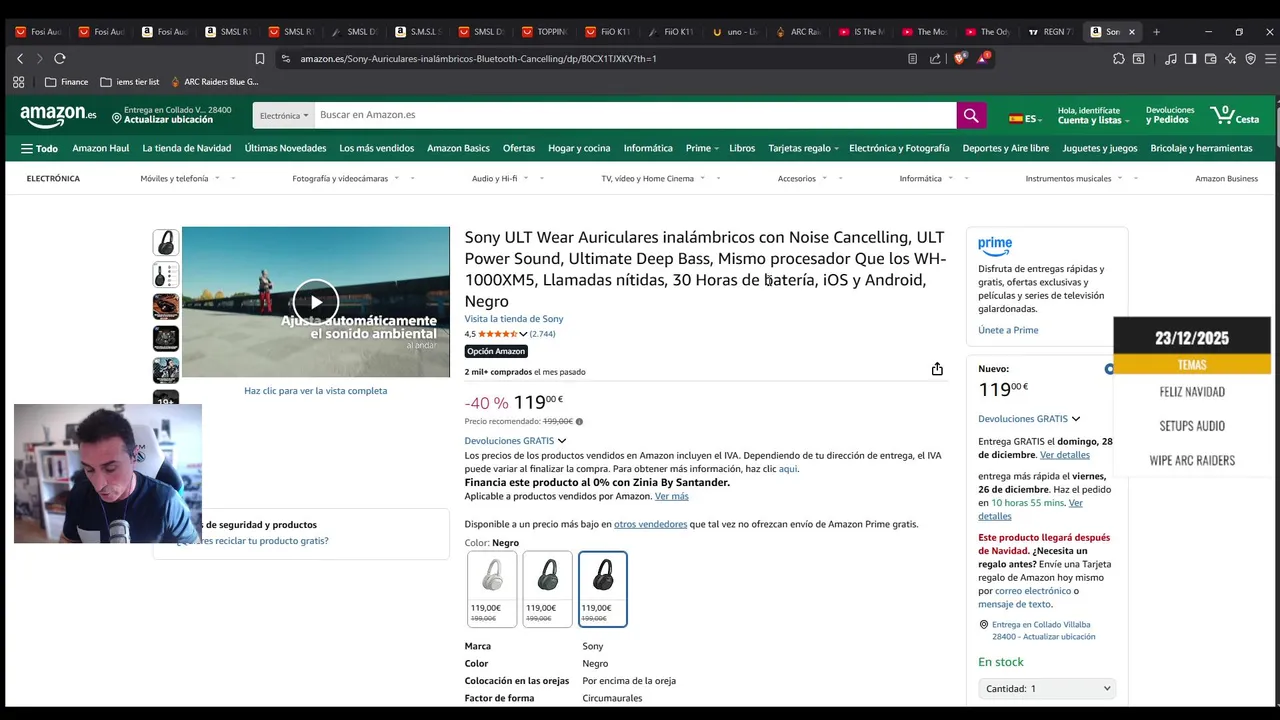
Task: Select the Negro black color variant
Action: [603, 589]
